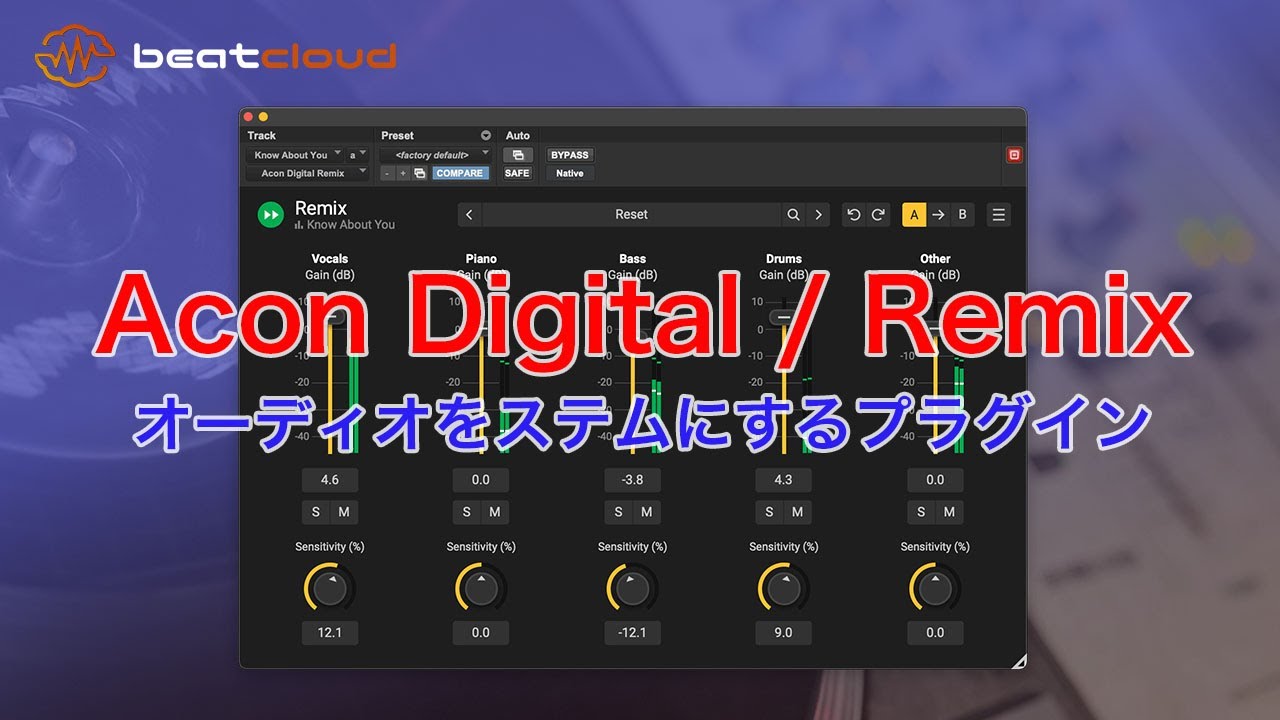Click the Other sensitivity knob

tap(935, 588)
